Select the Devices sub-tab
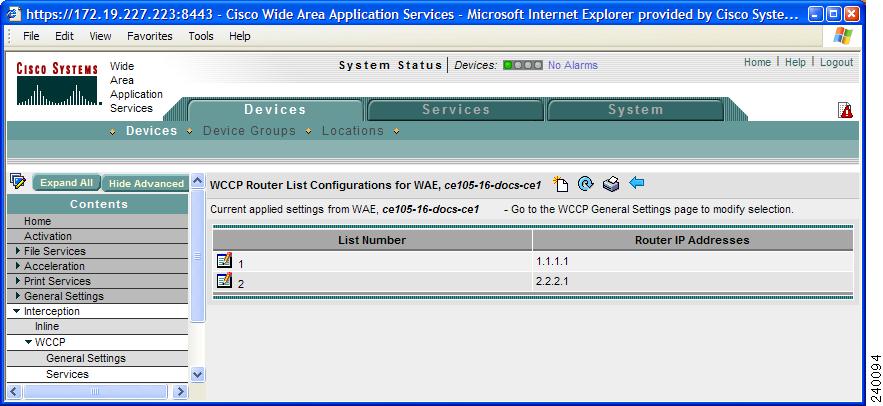Screen dimensions: 883x406 [x=151, y=131]
